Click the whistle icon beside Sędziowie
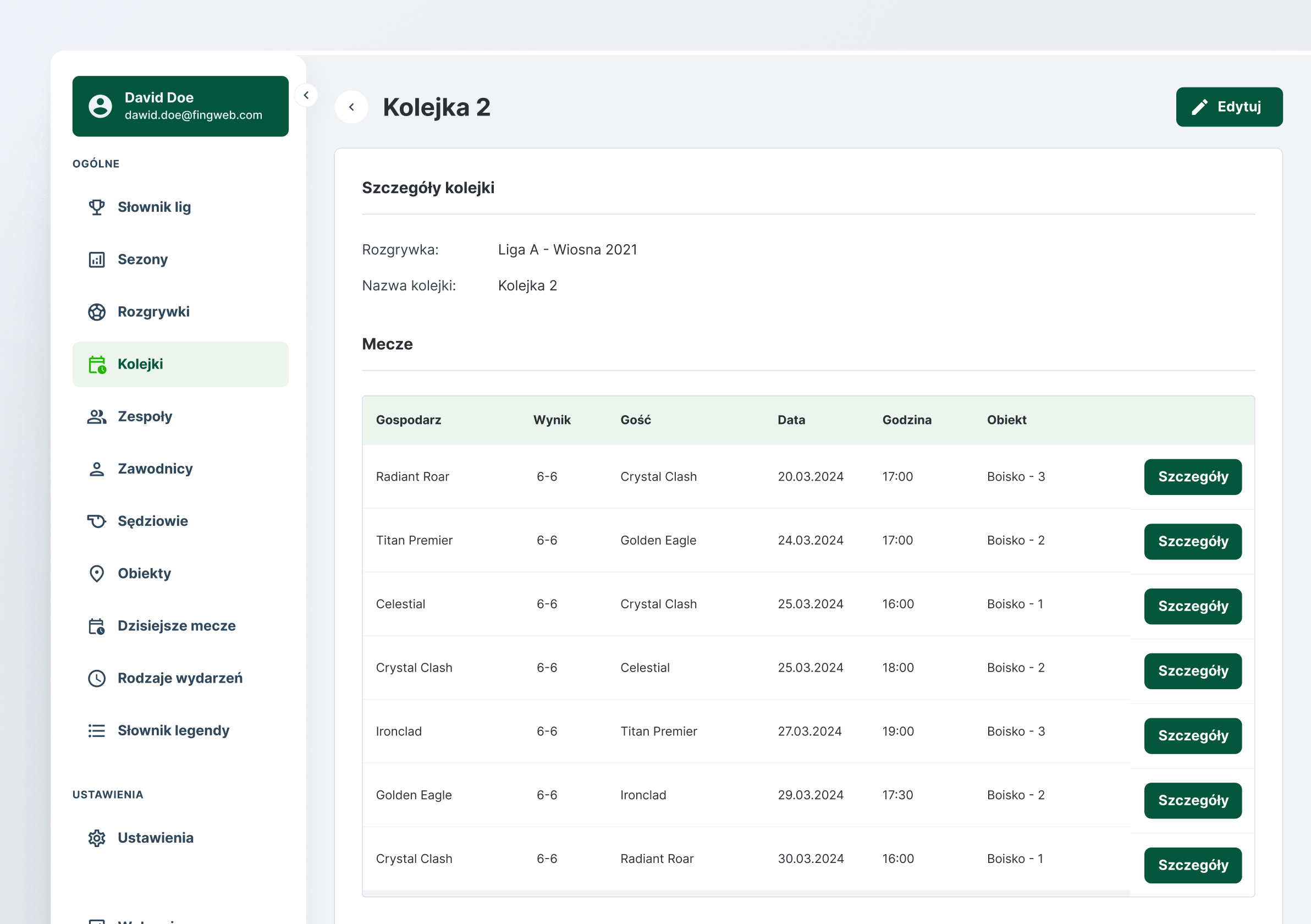 pos(96,521)
